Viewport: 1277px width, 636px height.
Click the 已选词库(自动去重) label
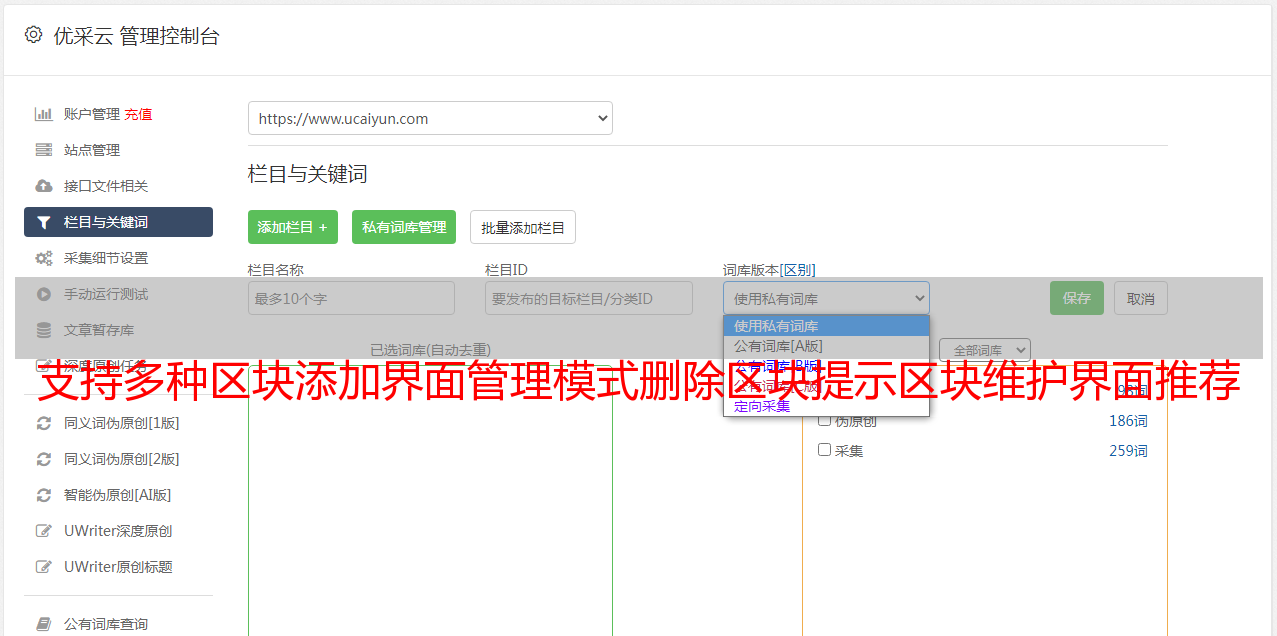coord(430,350)
